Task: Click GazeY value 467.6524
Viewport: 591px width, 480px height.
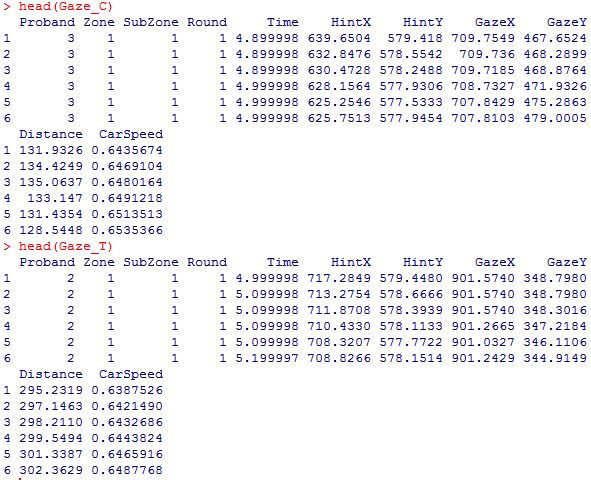Action: [x=555, y=38]
